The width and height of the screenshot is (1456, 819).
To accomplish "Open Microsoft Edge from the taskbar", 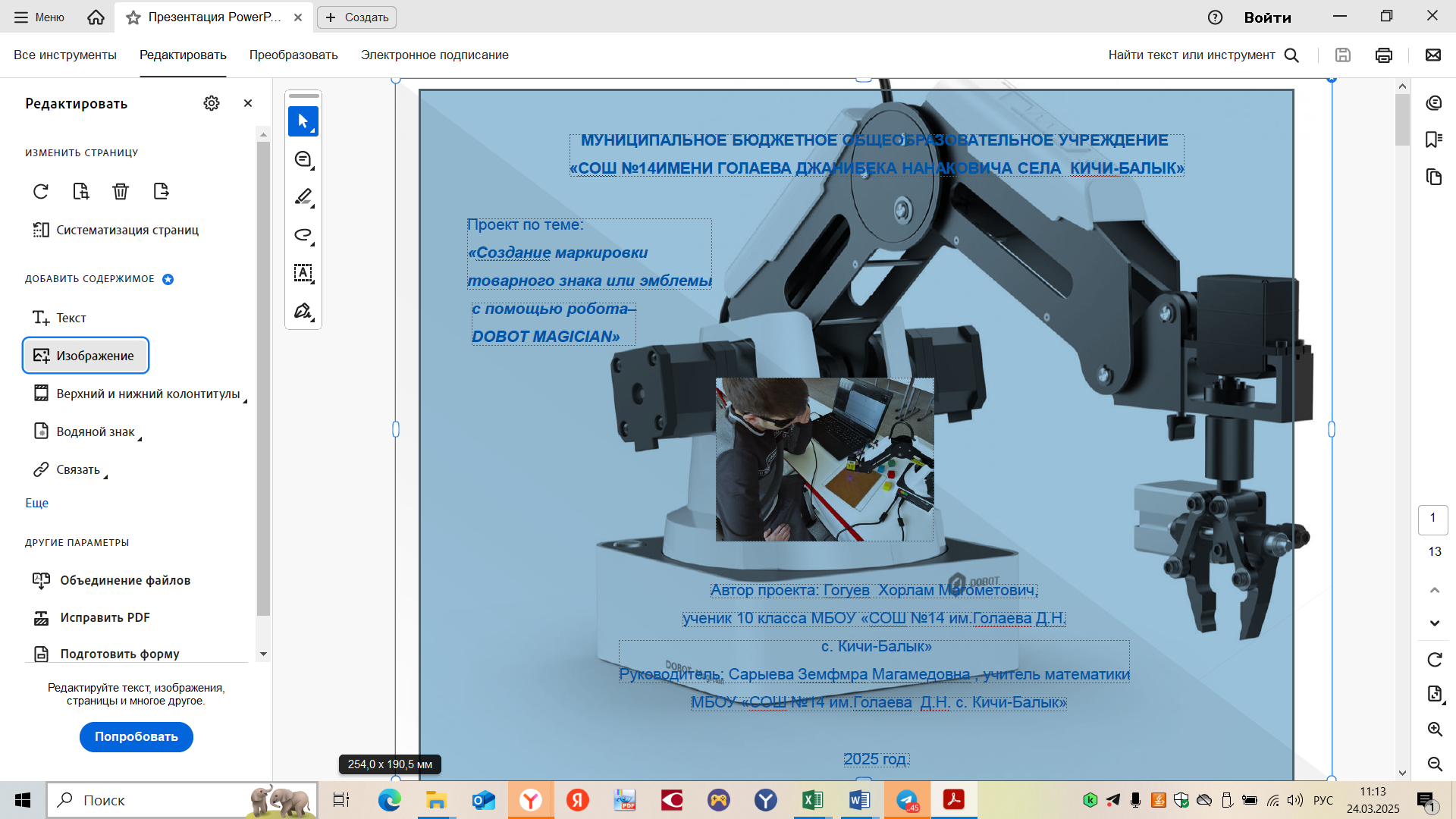I will pos(389,800).
